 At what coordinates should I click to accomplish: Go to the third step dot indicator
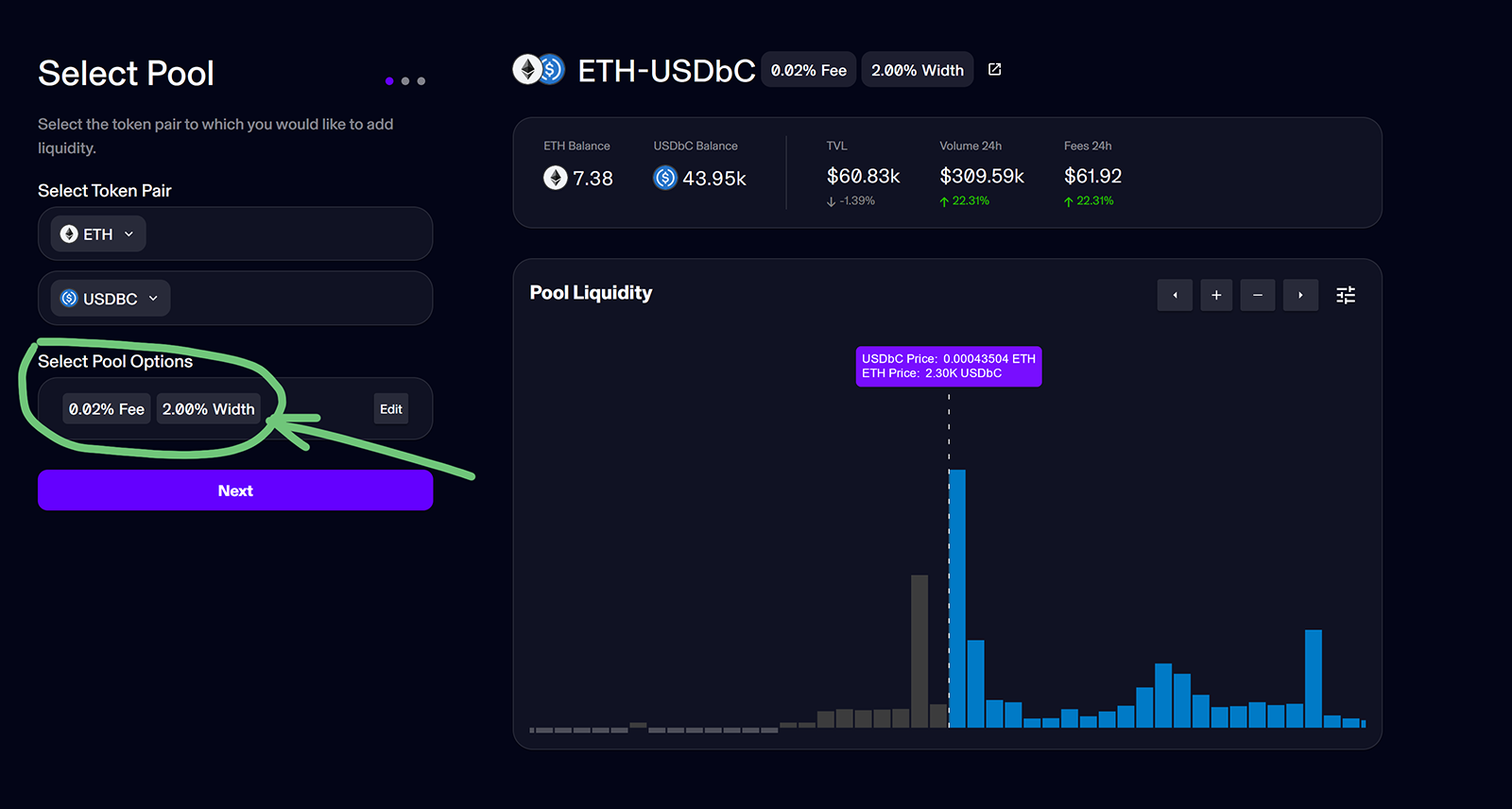(421, 81)
